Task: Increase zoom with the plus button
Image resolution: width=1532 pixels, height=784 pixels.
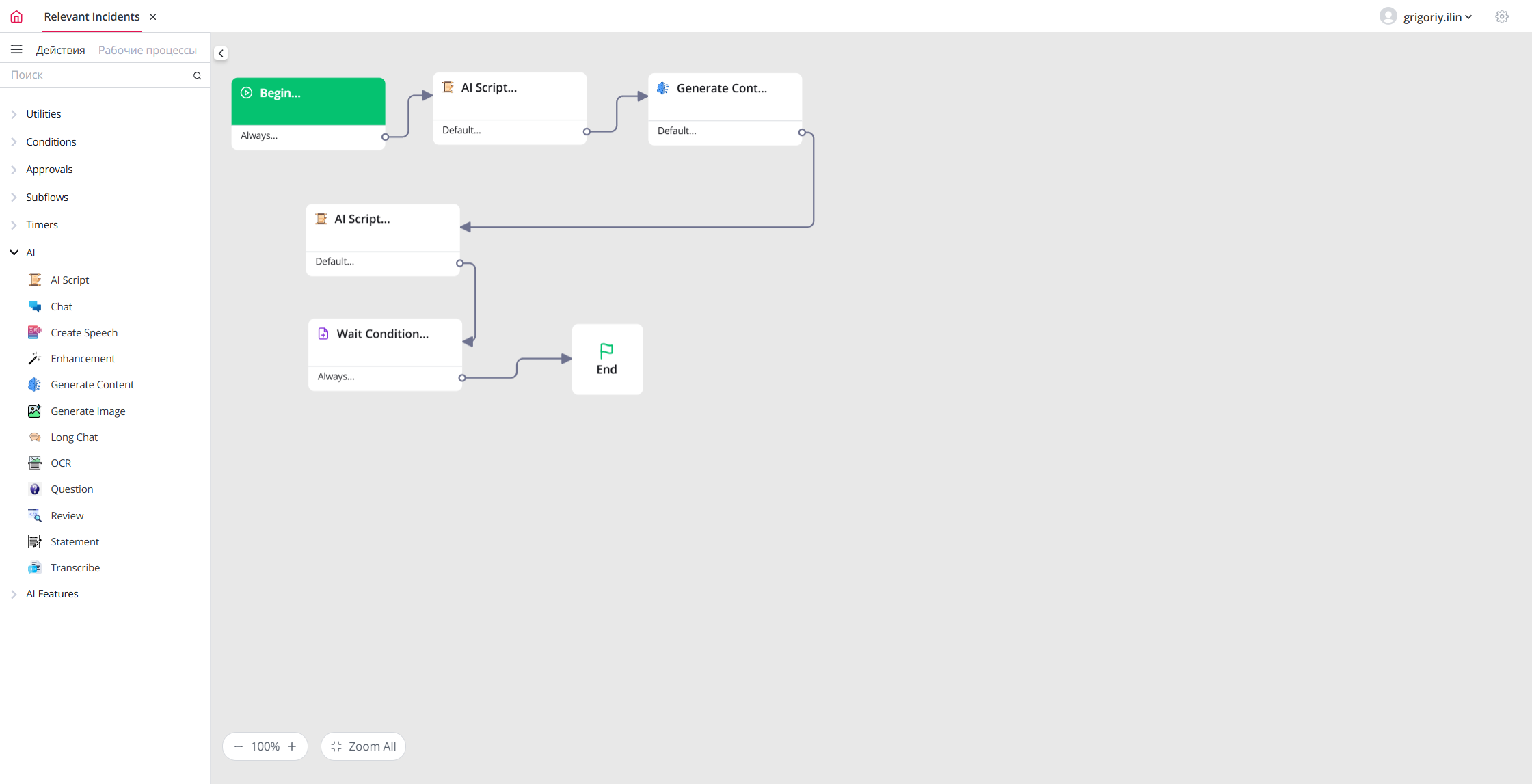Action: pos(292,746)
